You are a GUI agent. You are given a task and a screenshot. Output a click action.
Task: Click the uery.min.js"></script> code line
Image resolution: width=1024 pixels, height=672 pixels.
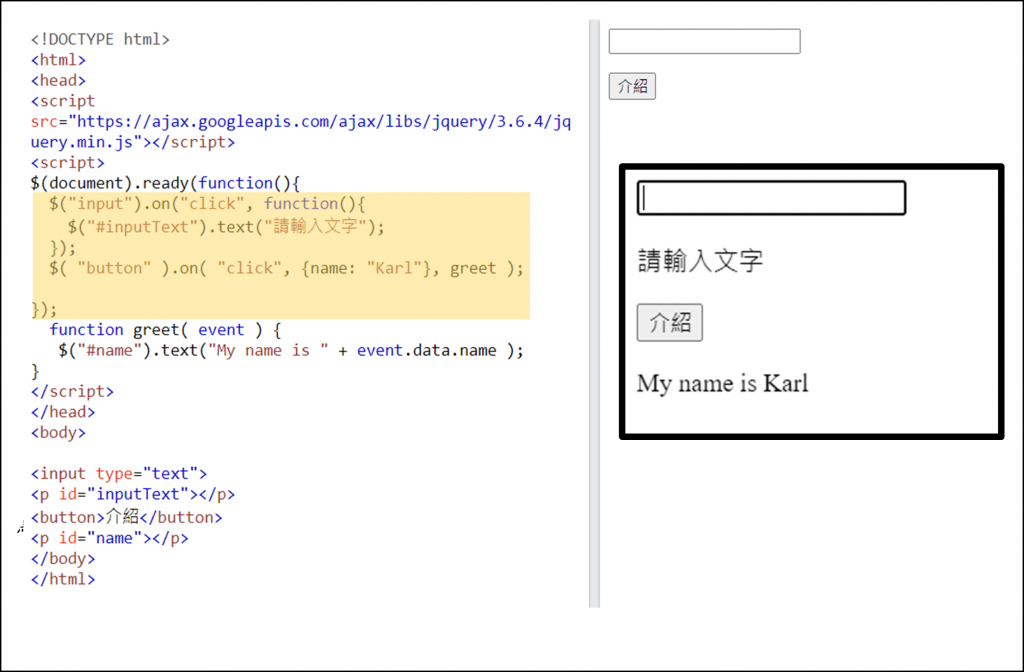tap(133, 142)
